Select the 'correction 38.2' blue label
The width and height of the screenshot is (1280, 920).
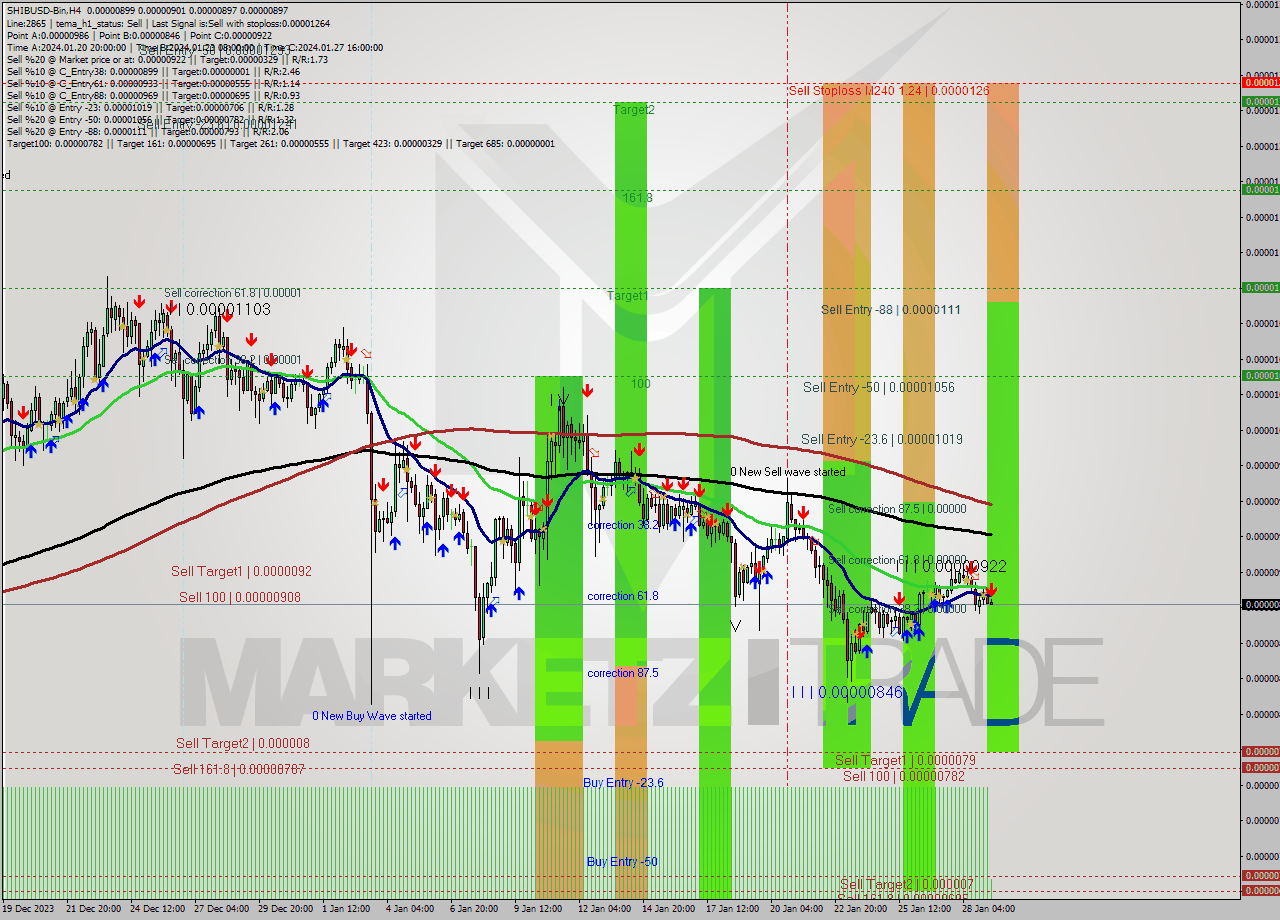(x=623, y=525)
